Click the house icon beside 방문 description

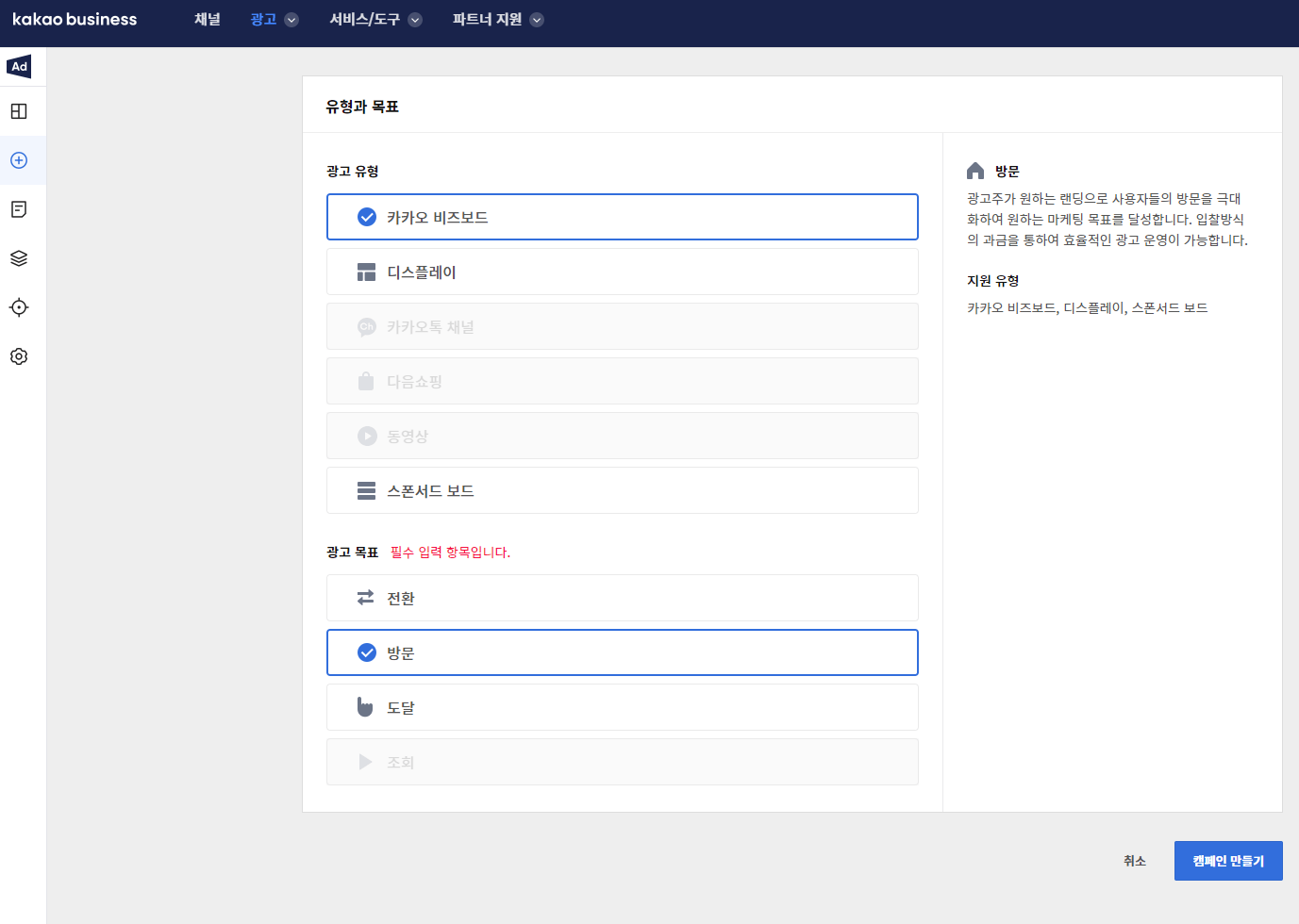(975, 171)
